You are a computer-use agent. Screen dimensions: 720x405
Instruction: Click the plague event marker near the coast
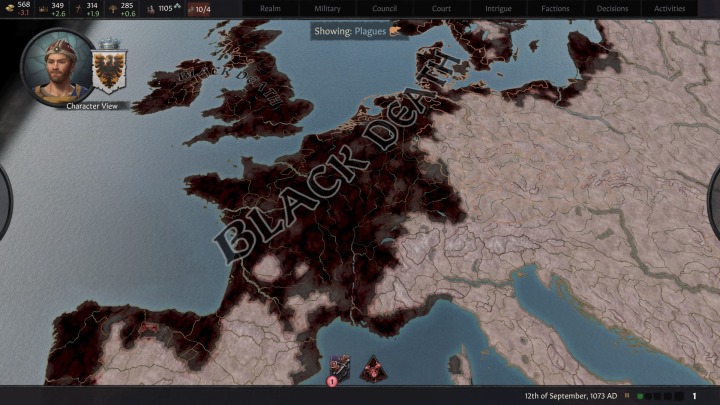point(374,368)
